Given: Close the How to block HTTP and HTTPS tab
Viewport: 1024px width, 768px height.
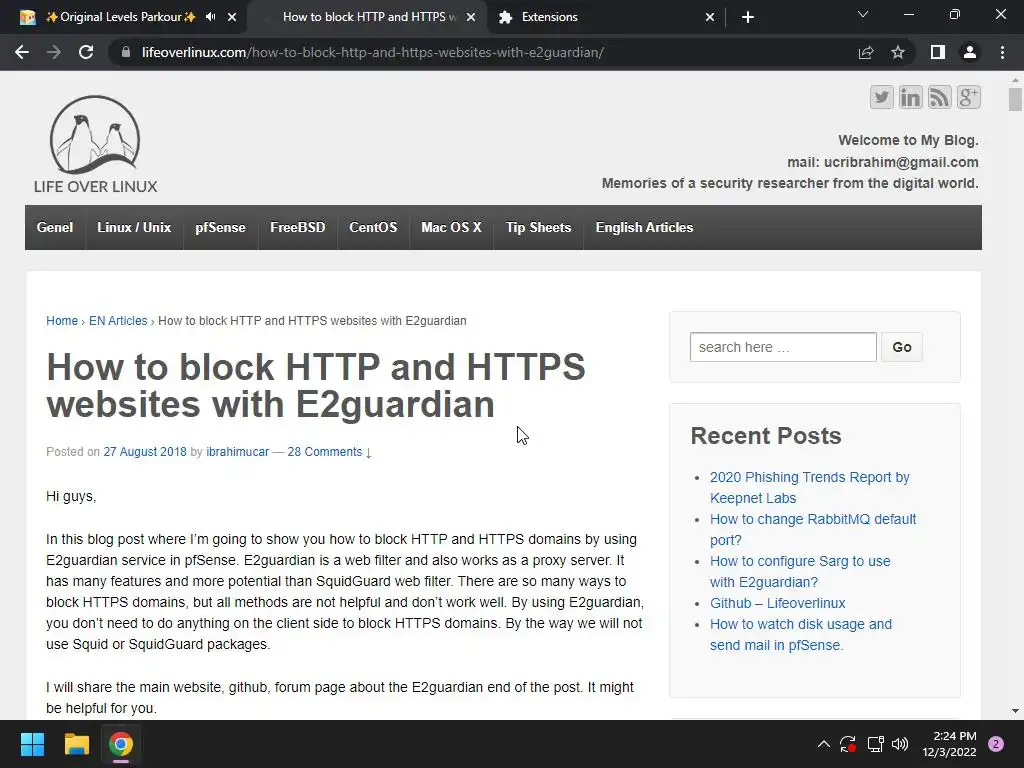Looking at the screenshot, I should coord(471,17).
